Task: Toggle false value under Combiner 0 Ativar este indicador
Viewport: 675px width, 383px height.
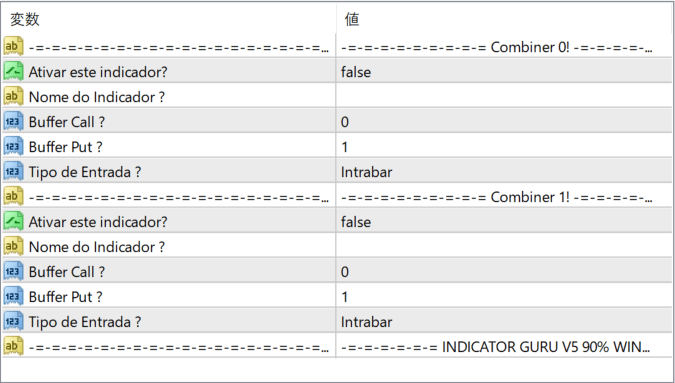Action: click(504, 72)
